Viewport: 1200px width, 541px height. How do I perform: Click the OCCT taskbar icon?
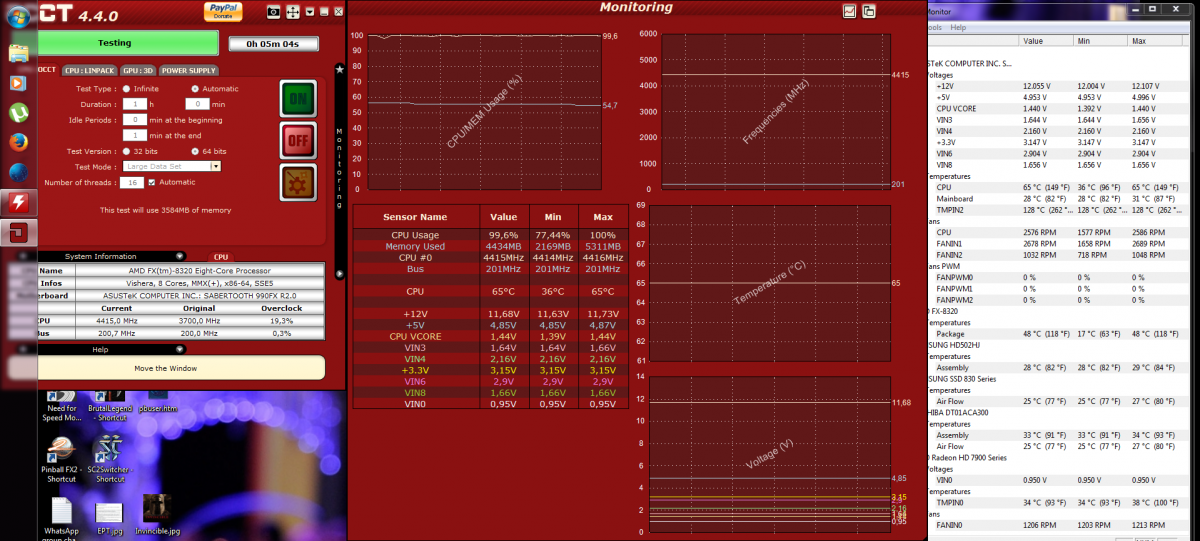[x=18, y=232]
